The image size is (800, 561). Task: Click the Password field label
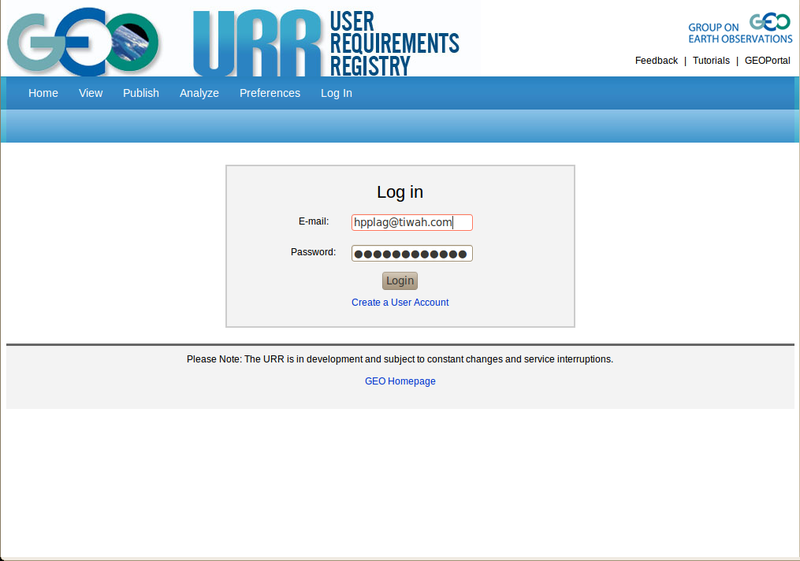pos(313,252)
